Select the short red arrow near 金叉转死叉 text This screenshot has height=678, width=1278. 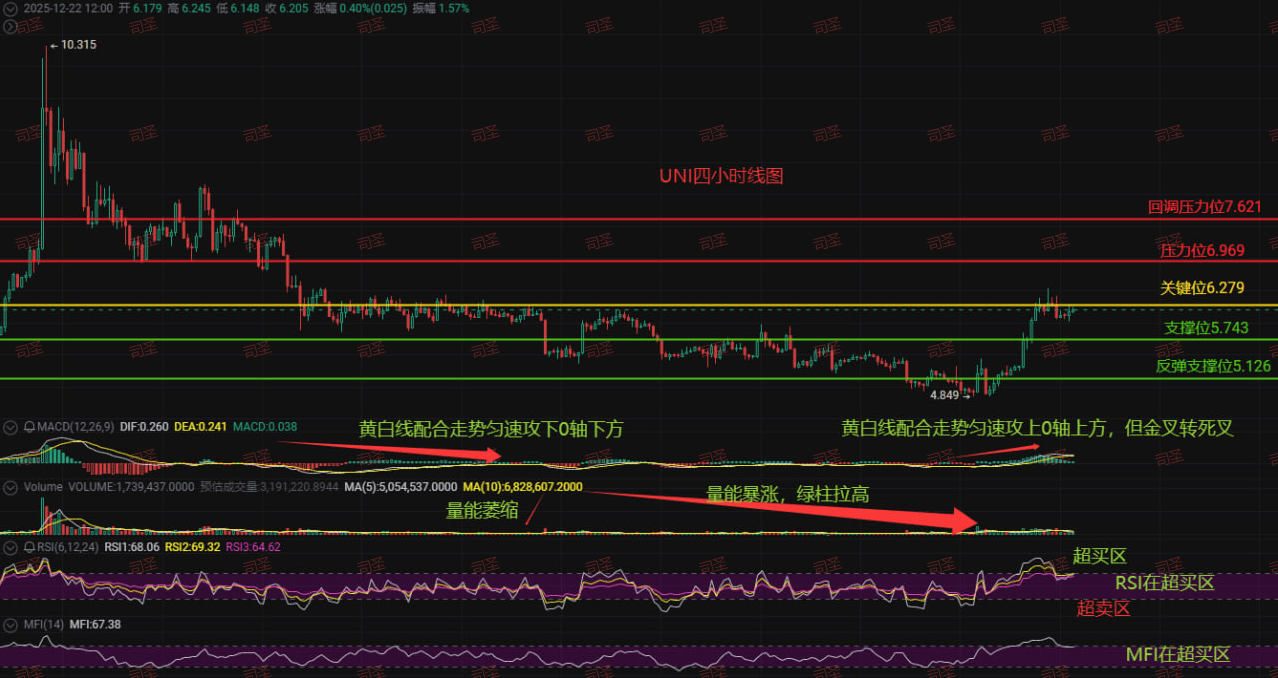pos(996,452)
